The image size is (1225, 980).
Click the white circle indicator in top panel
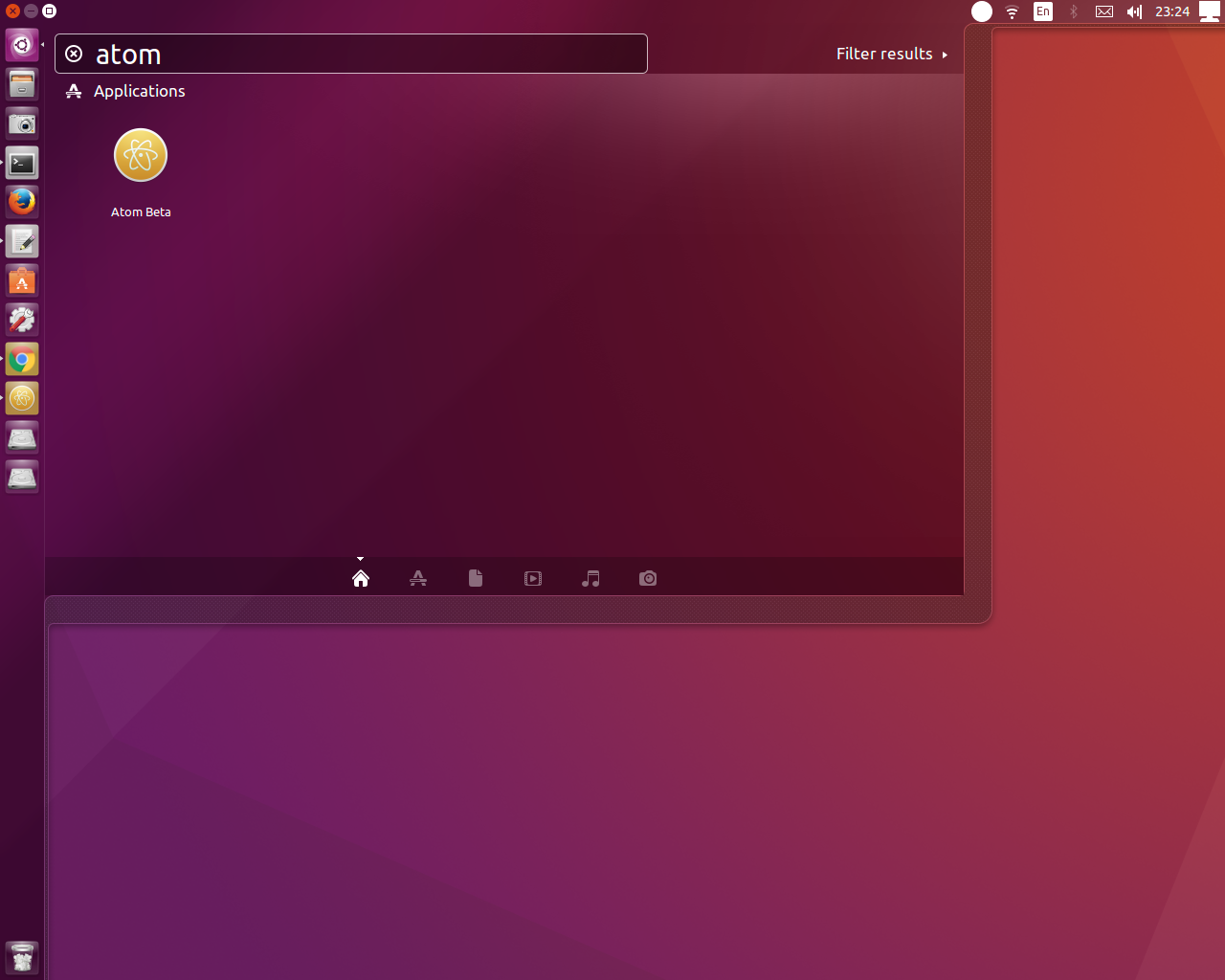982,11
